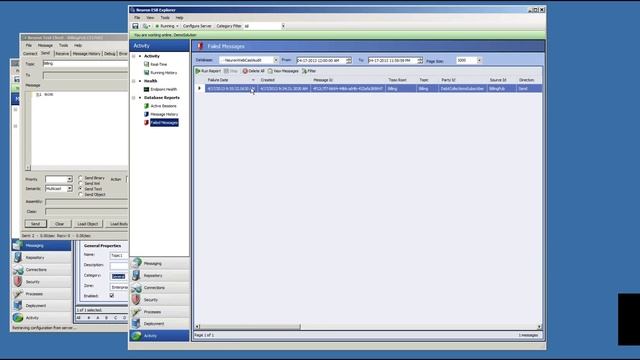Click Load Object button in Test Client
Screen dimensions: 640x360
click(88, 224)
